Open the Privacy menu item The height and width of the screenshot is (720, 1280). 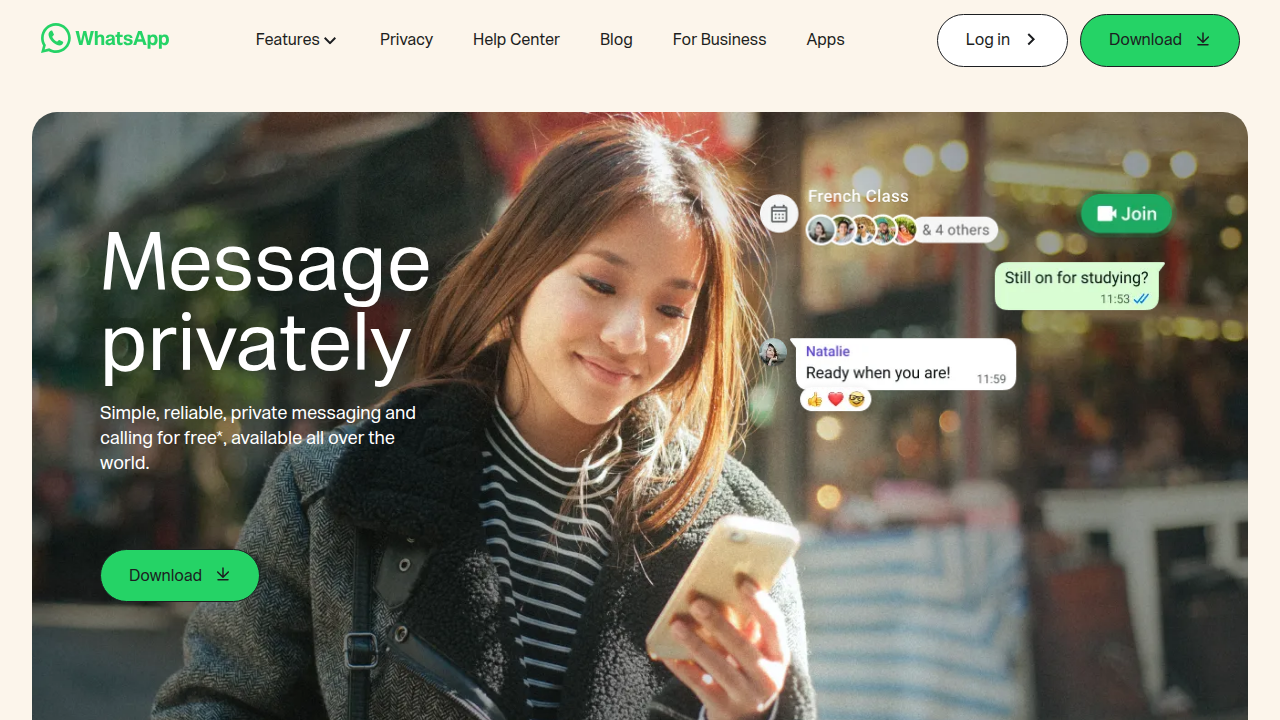[406, 40]
